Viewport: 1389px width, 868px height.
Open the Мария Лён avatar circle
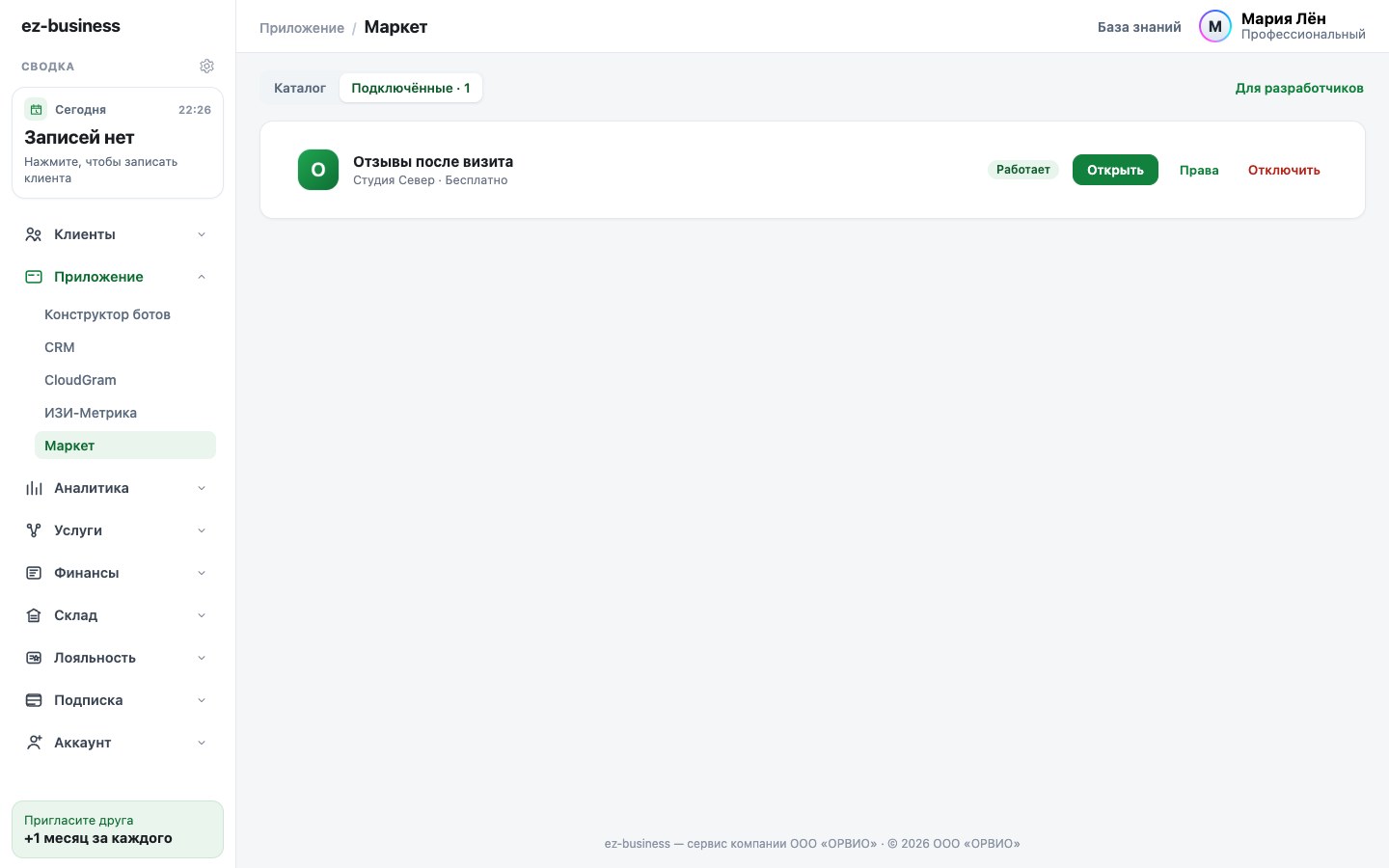(1215, 26)
